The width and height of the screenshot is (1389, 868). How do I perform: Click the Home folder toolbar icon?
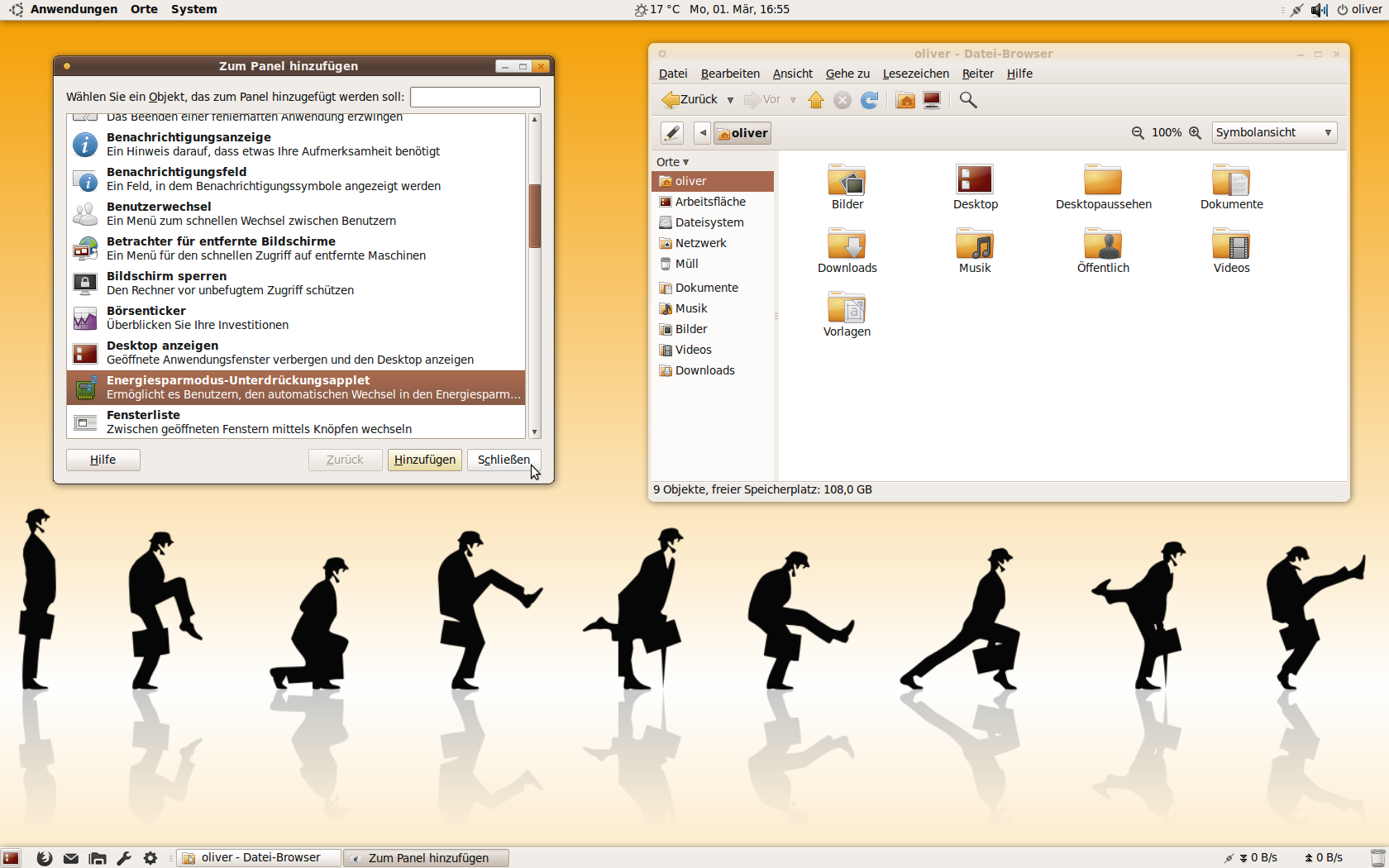click(x=905, y=100)
